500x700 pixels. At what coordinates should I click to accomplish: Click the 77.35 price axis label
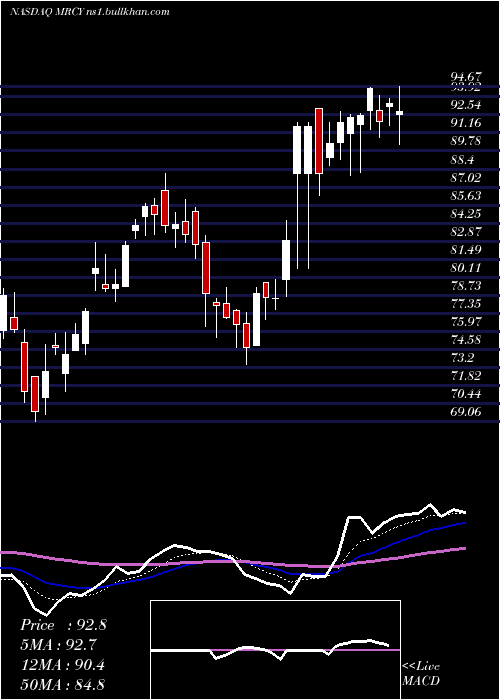coord(466,304)
